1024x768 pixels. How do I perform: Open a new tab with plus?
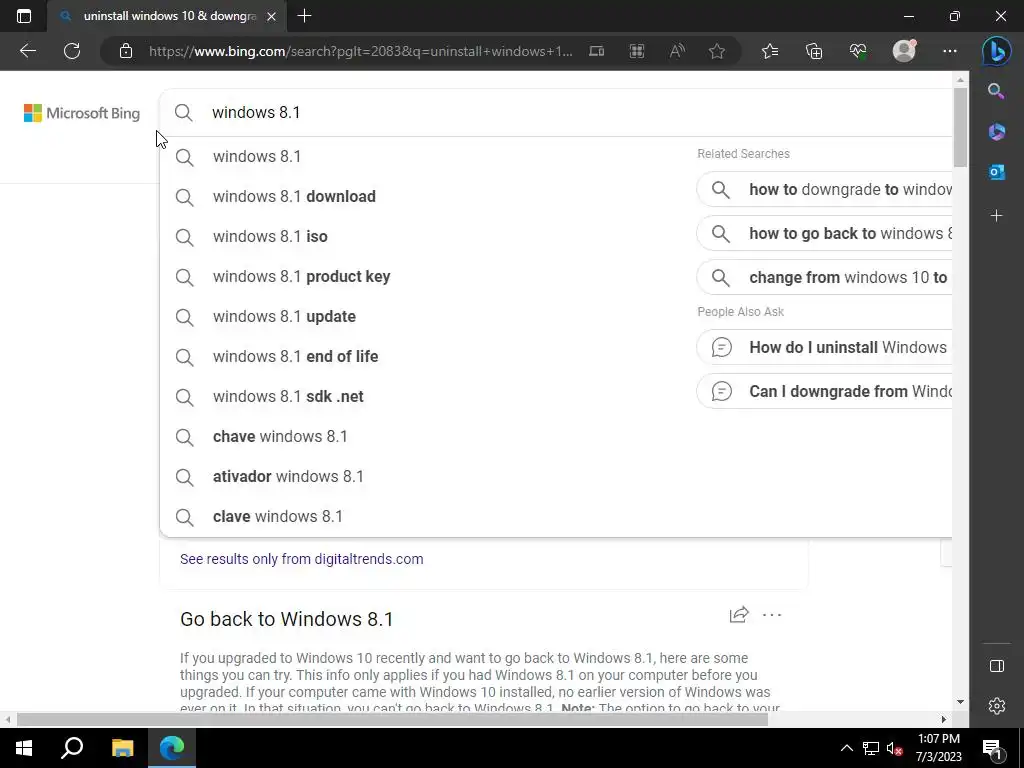pos(304,16)
